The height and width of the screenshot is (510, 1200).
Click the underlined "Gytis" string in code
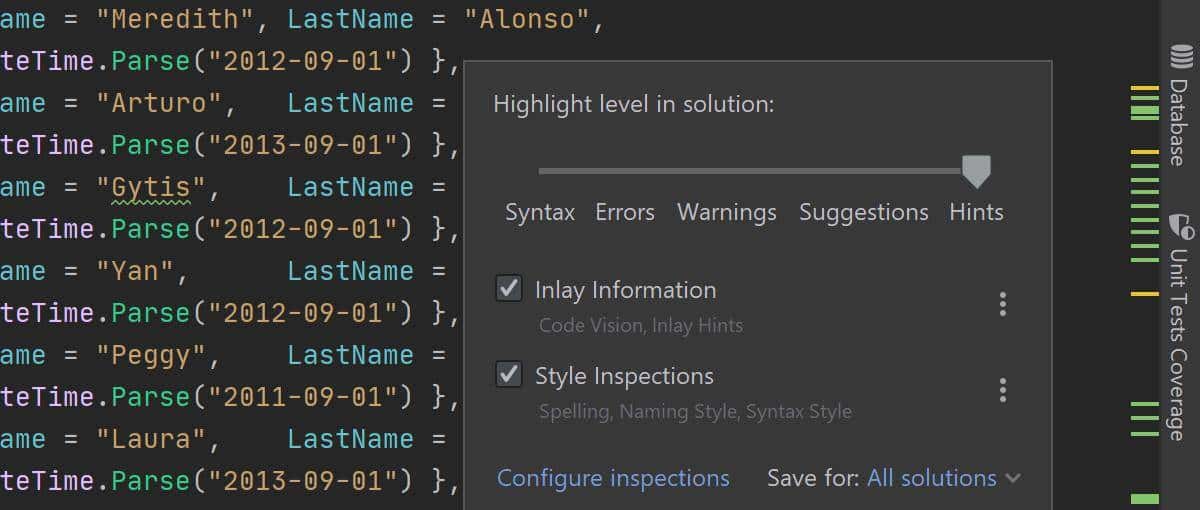151,188
